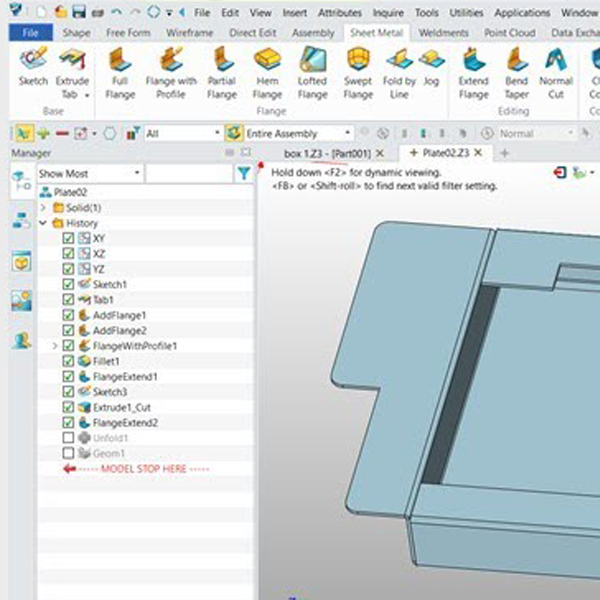
Task: Click the Hem Flange tool
Action: [267, 72]
